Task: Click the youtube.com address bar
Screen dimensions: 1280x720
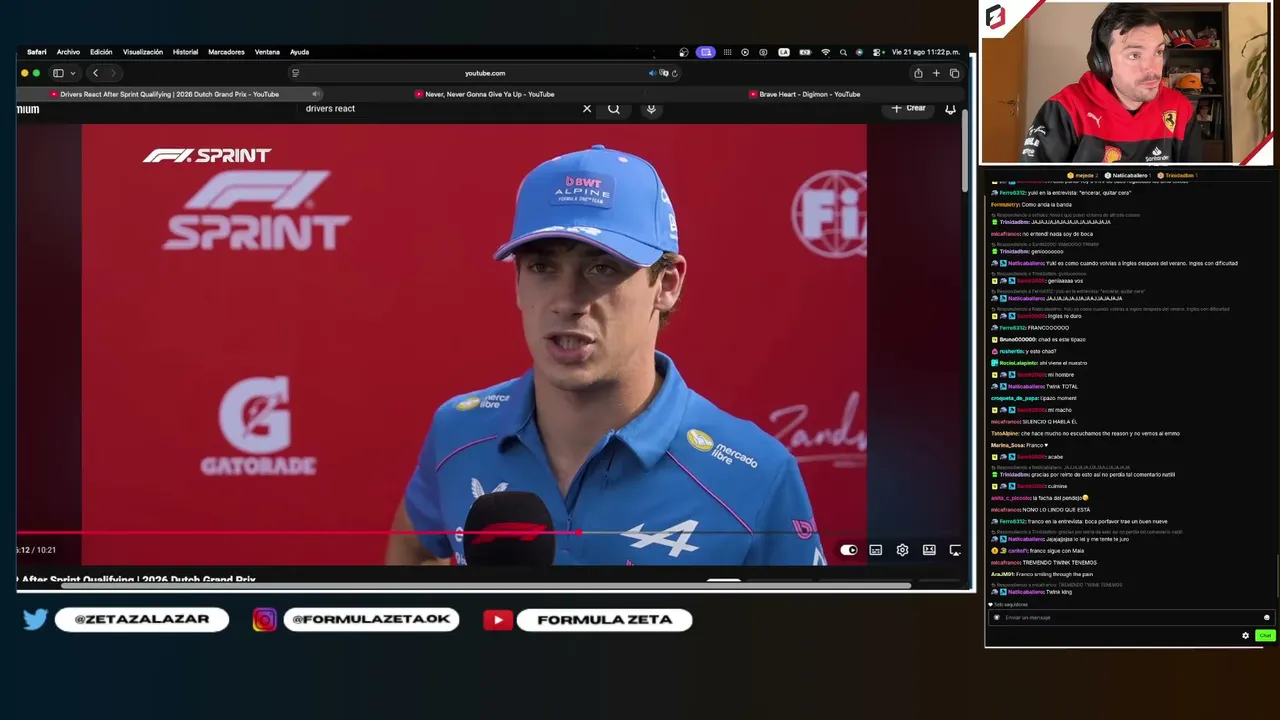Action: click(x=485, y=73)
